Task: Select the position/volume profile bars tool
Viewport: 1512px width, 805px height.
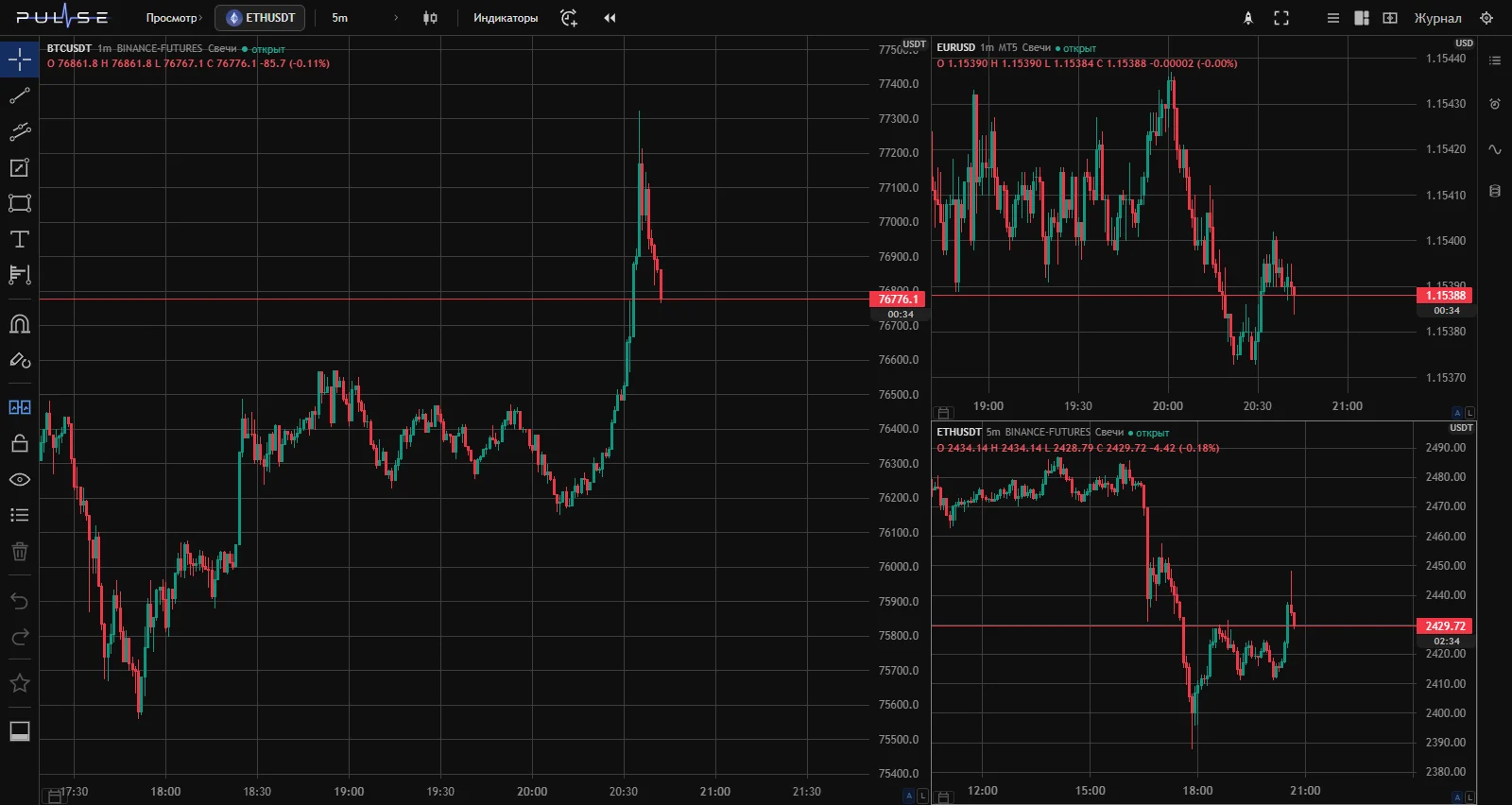Action: point(19,275)
